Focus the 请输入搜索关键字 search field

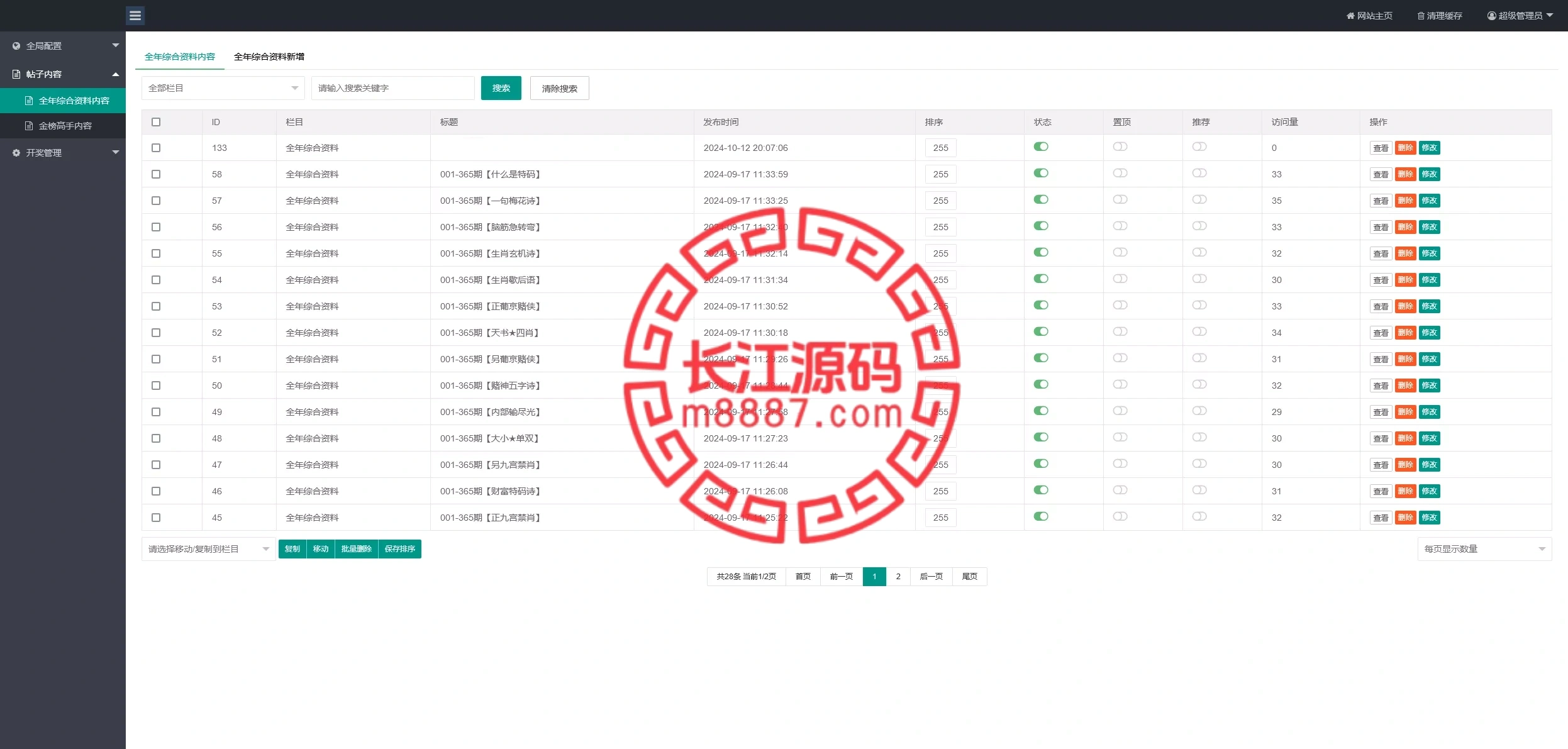coord(393,88)
